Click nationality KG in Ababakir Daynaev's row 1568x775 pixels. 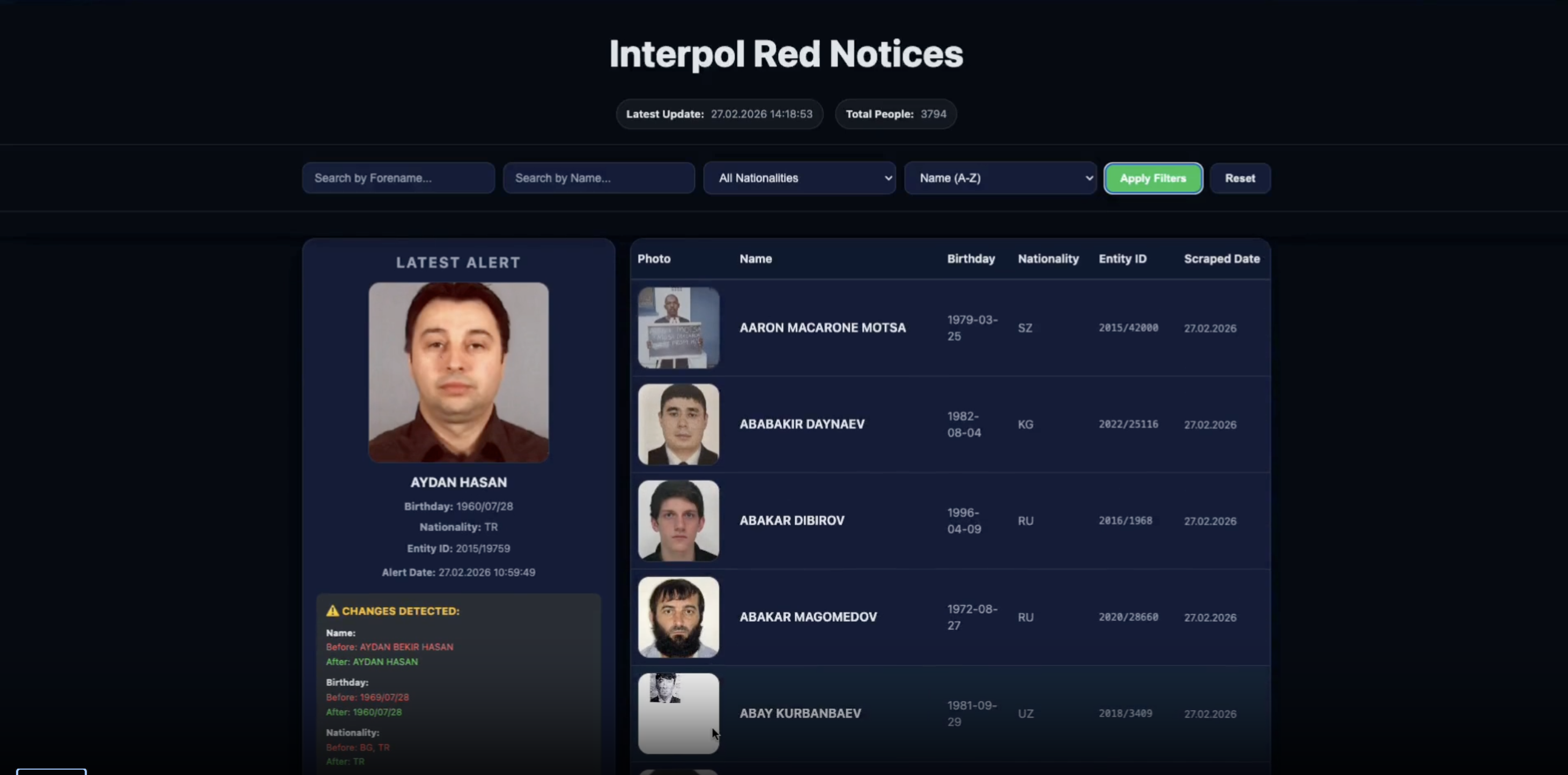(1026, 424)
